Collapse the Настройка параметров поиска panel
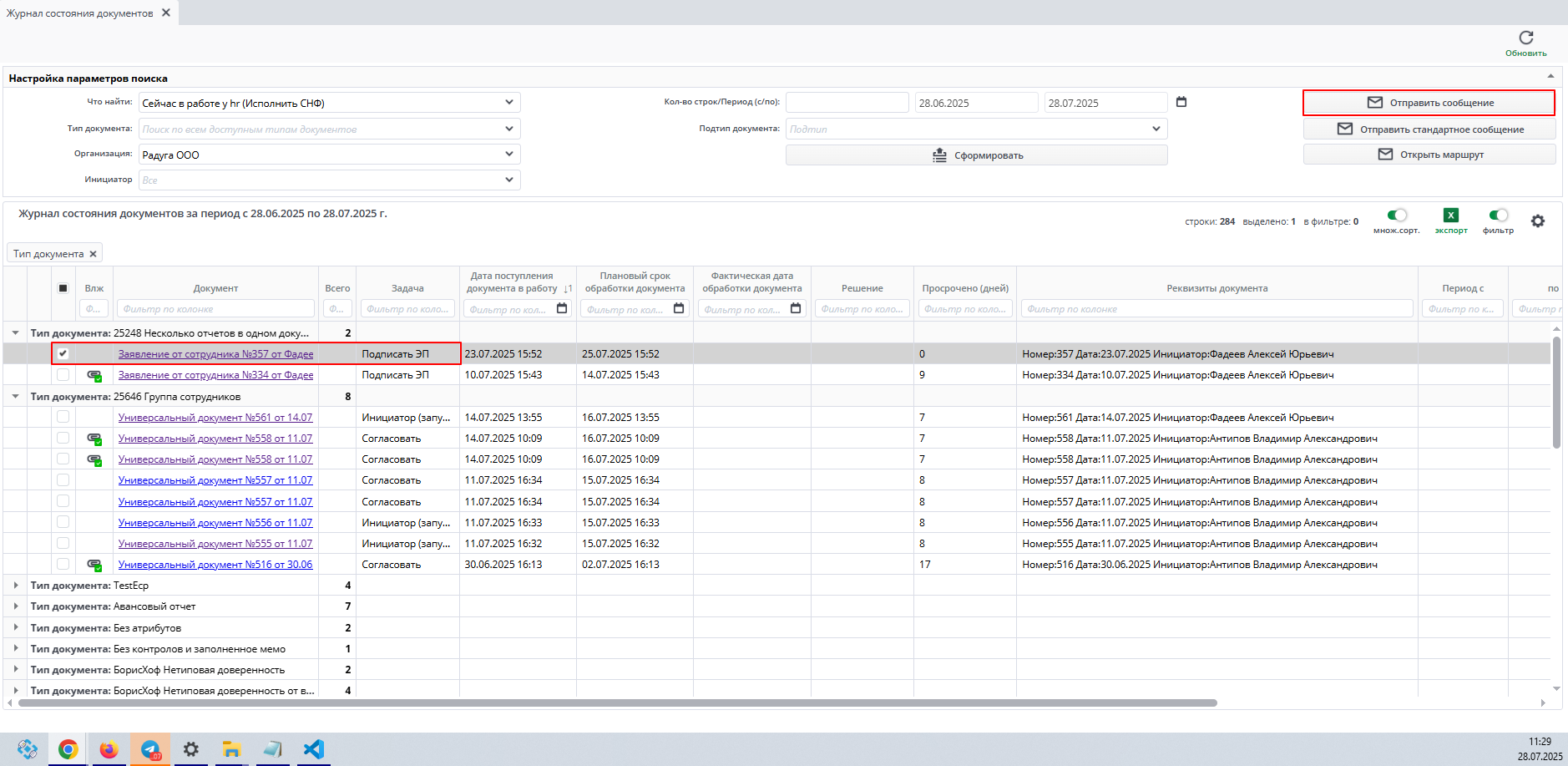The height and width of the screenshot is (766, 1568). (1550, 76)
